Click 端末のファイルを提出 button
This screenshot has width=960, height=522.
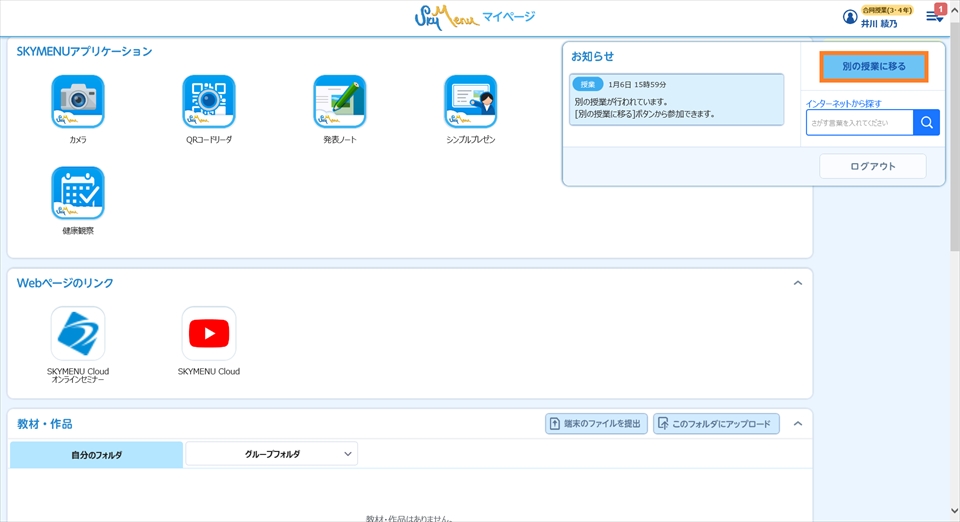click(596, 424)
